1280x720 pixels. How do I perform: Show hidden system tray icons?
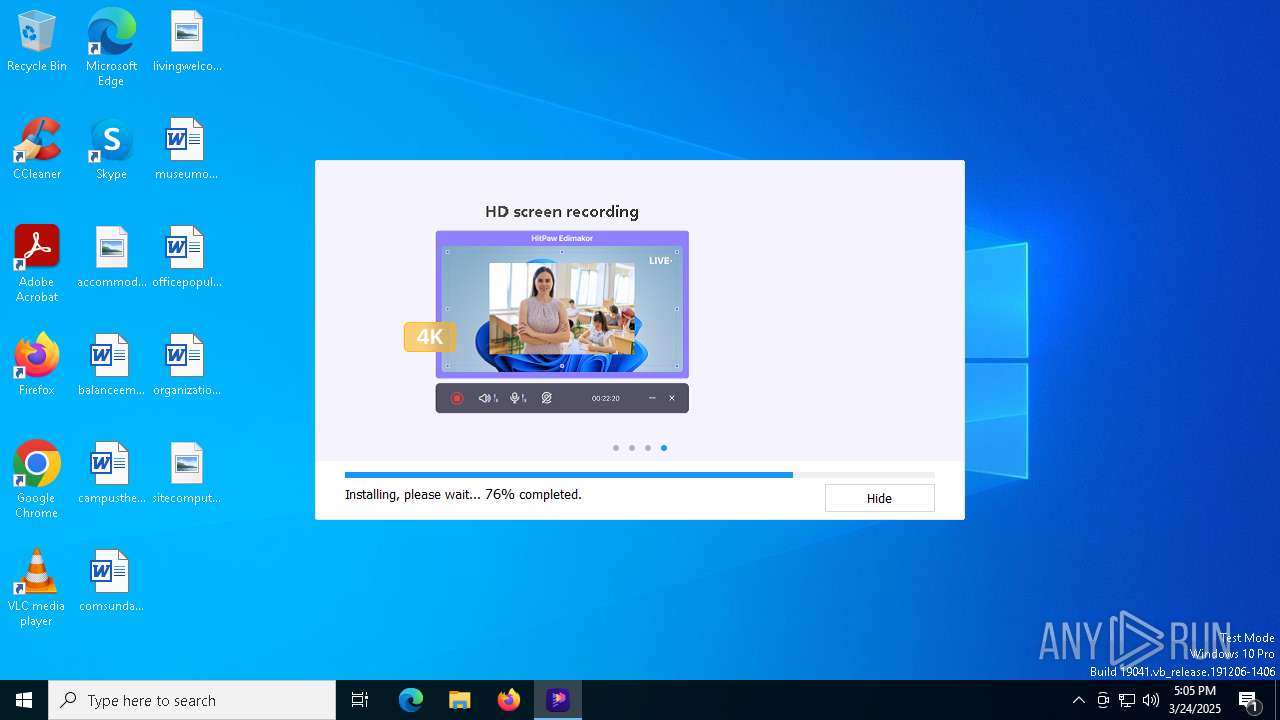pyautogui.click(x=1078, y=700)
